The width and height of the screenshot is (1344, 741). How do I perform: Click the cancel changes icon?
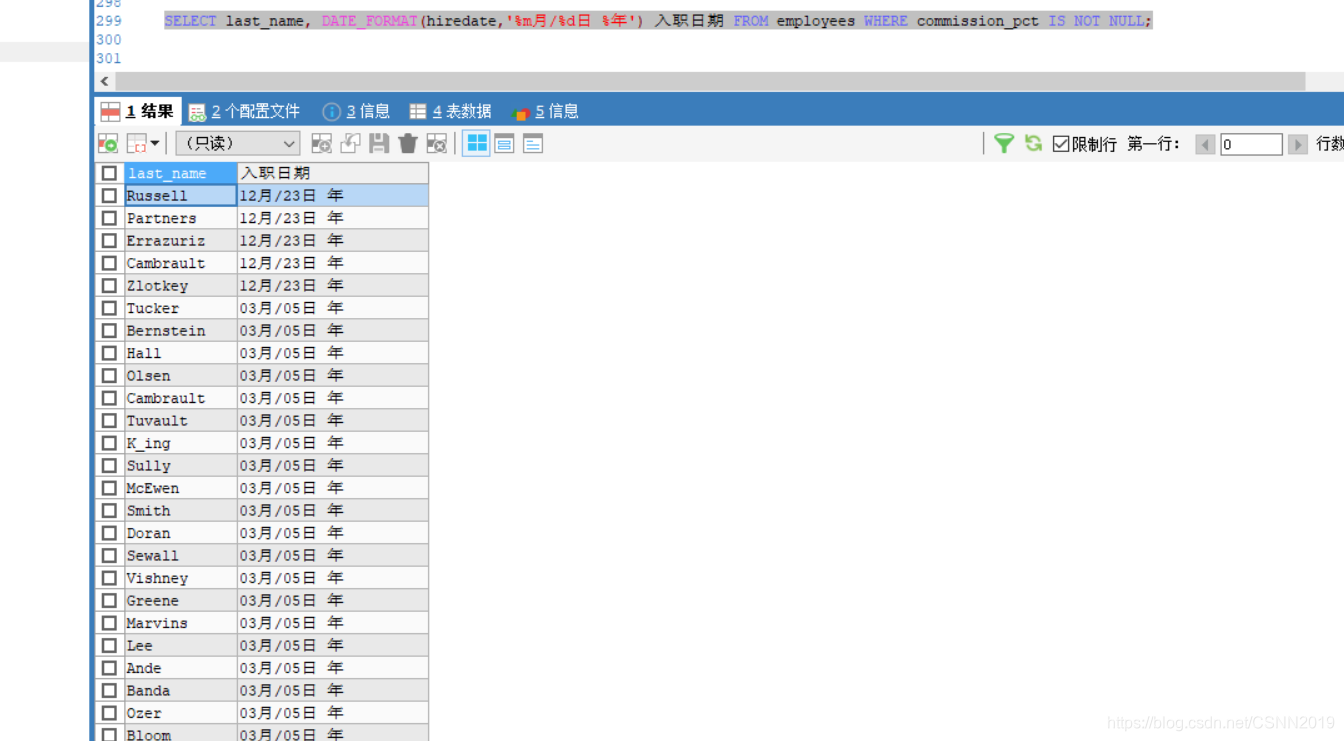click(x=436, y=144)
